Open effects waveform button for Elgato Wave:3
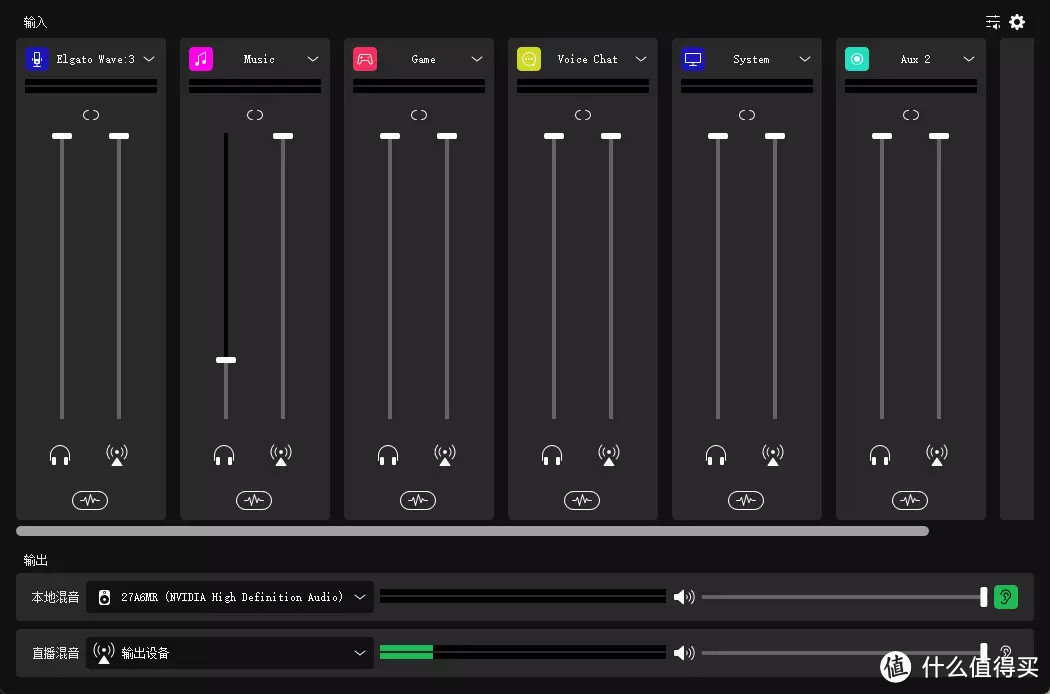The image size is (1050, 694). tap(90, 500)
